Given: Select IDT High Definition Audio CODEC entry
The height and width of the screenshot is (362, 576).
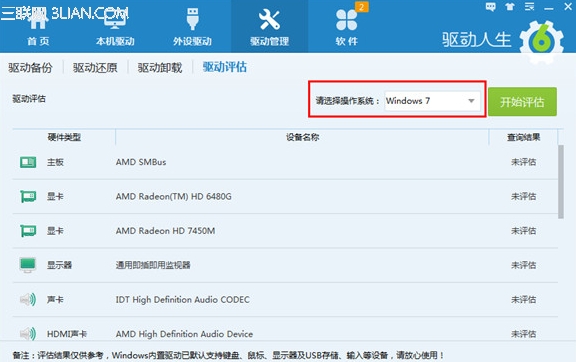Looking at the screenshot, I should (183, 300).
